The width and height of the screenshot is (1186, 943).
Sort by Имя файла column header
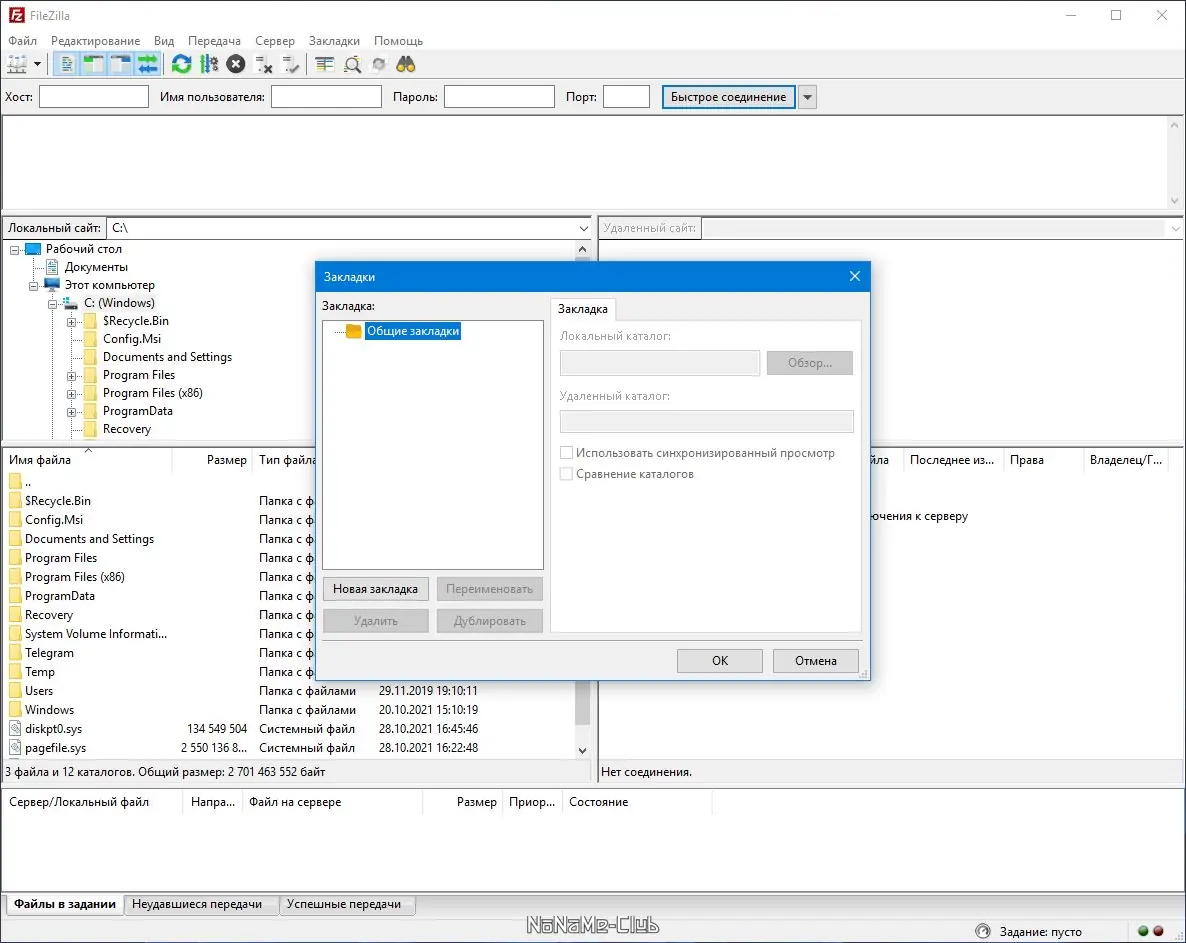pyautogui.click(x=87, y=460)
